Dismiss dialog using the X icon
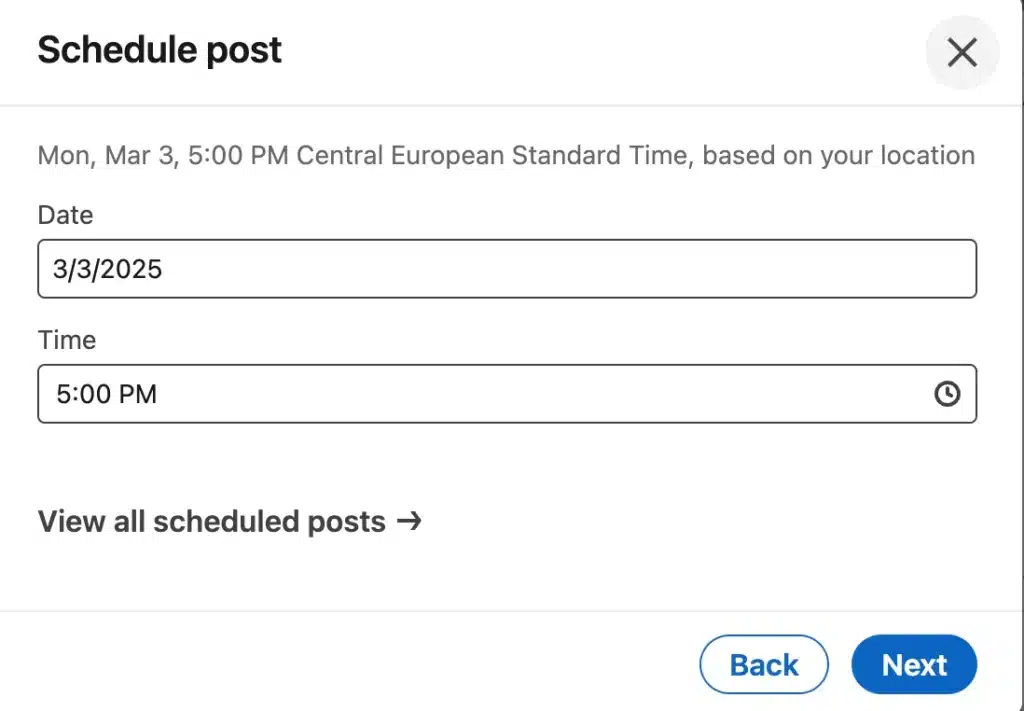This screenshot has width=1024, height=711. coord(962,52)
